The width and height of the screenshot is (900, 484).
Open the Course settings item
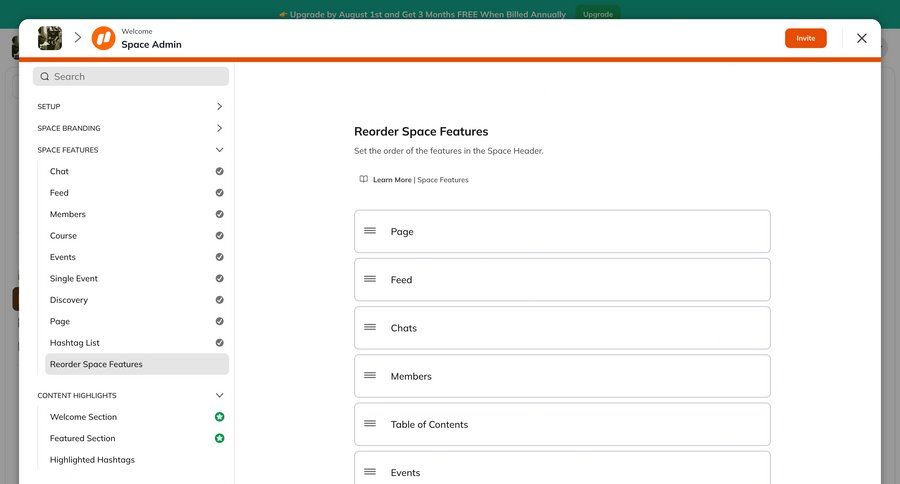pyautogui.click(x=63, y=235)
